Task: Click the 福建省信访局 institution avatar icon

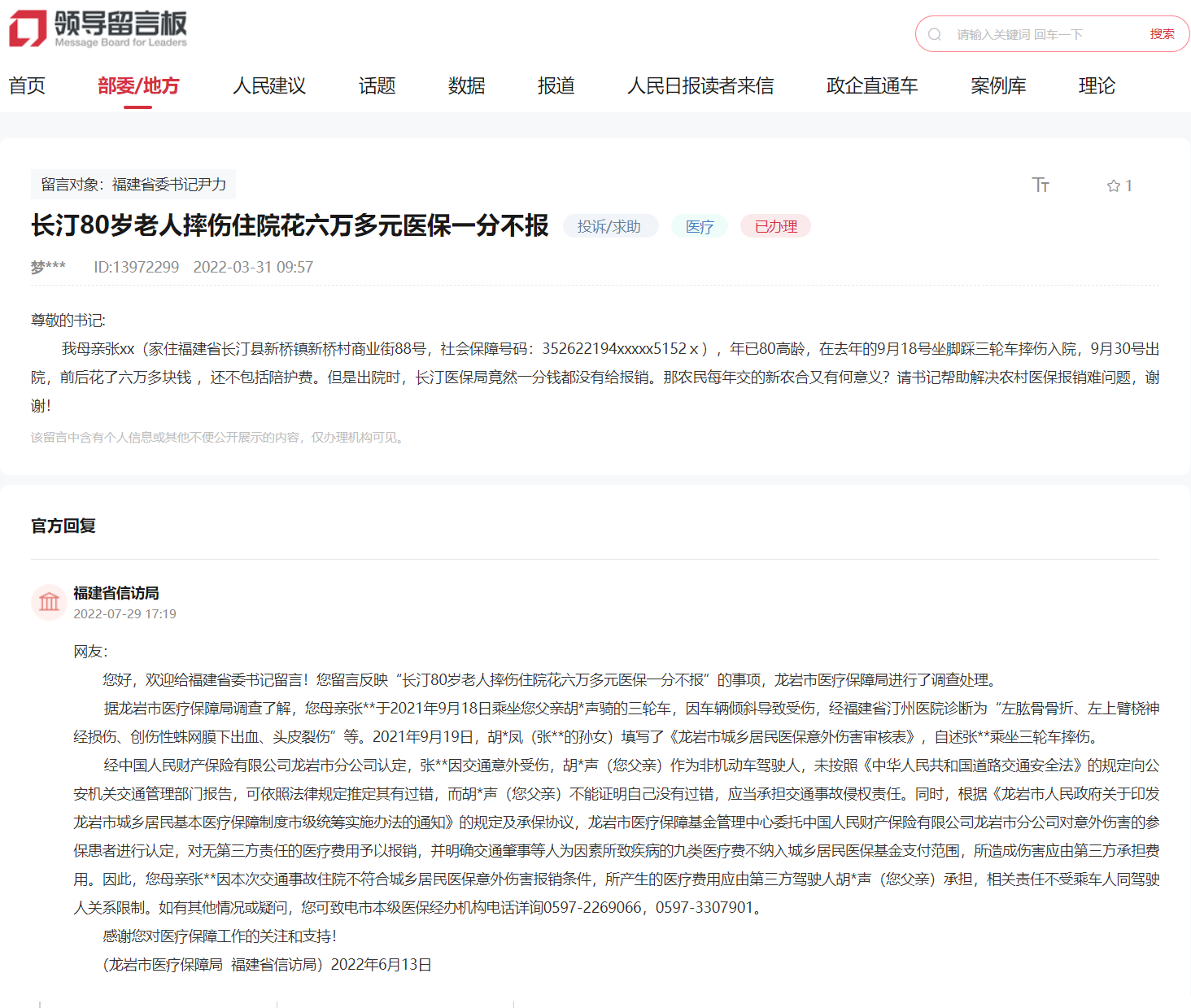Action: 49,602
